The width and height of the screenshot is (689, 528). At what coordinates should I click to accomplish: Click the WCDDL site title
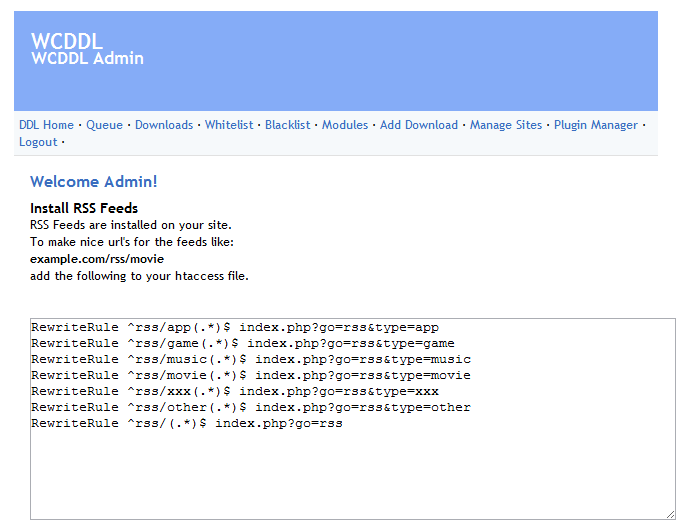[x=67, y=41]
